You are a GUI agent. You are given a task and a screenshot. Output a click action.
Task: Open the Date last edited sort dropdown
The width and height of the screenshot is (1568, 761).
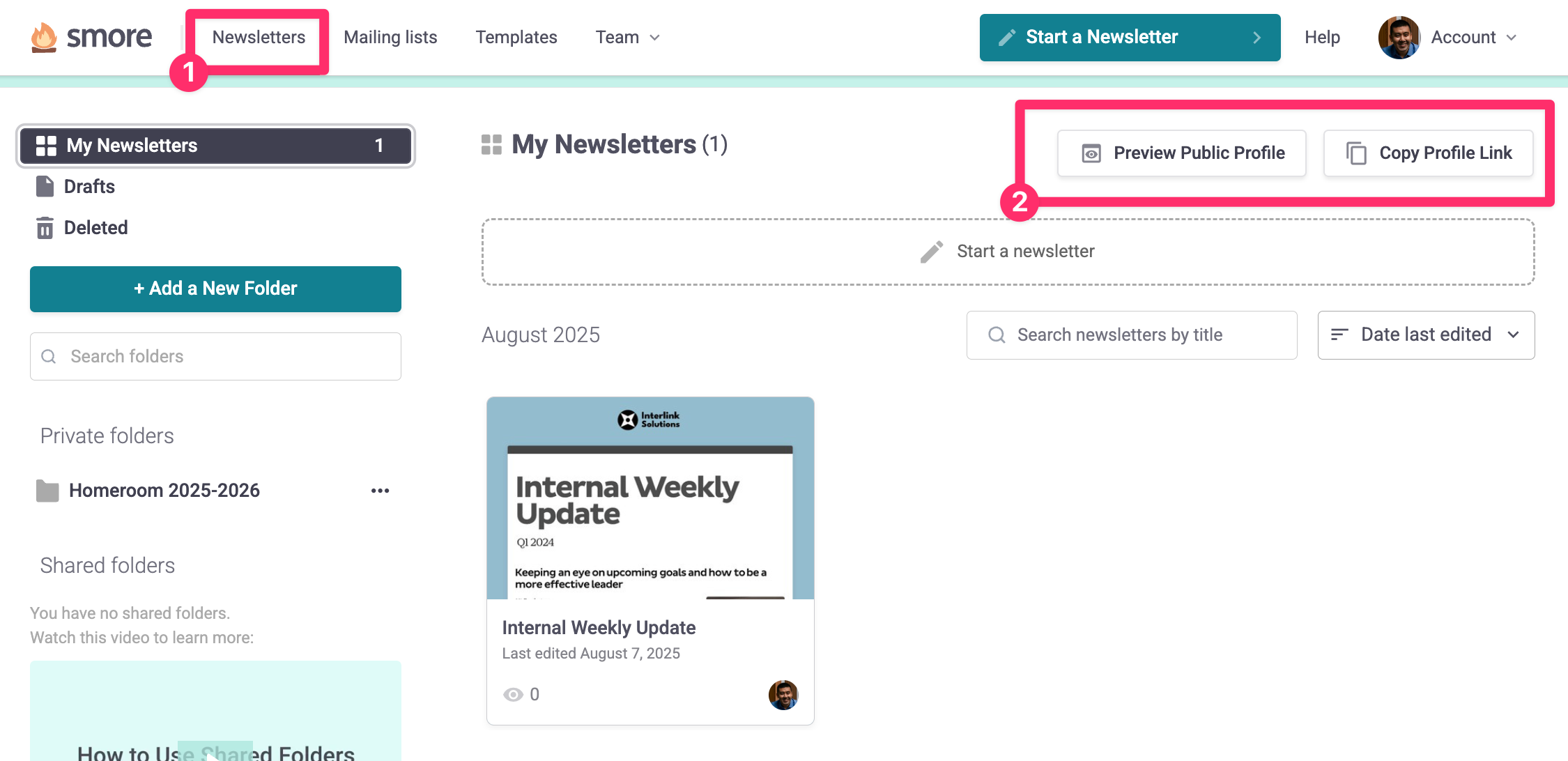[1425, 335]
